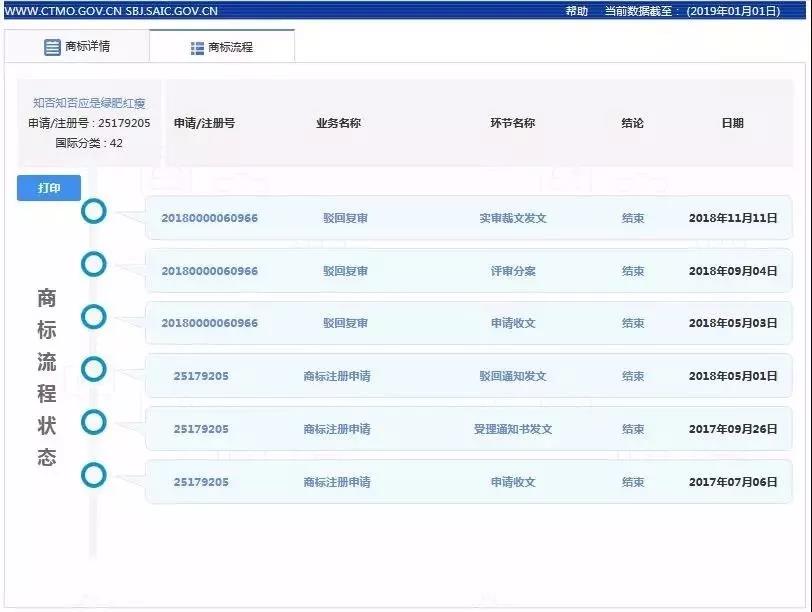Click the timeline circle beside 受理通知书发文 row
Viewport: 812px width, 612px height.
pyautogui.click(x=94, y=424)
